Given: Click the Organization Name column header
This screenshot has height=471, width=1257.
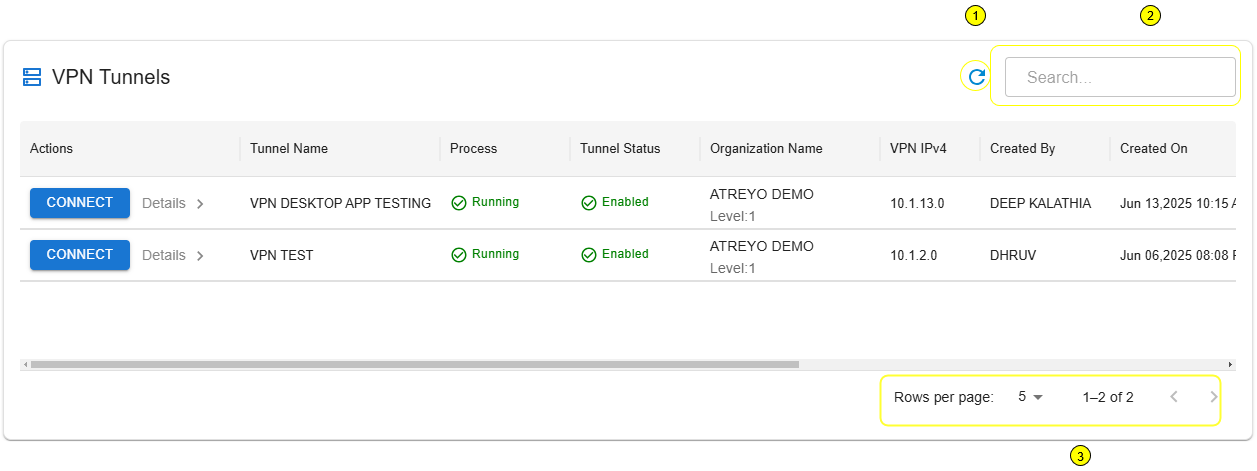Looking at the screenshot, I should click(766, 149).
